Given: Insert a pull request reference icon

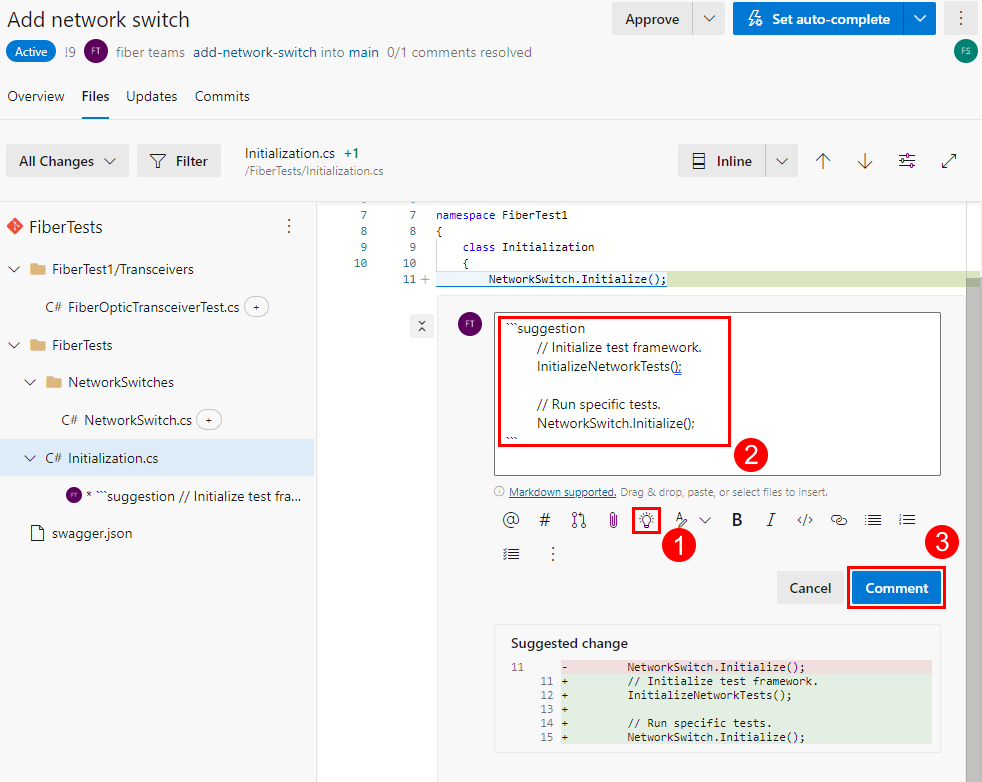Looking at the screenshot, I should pos(579,520).
